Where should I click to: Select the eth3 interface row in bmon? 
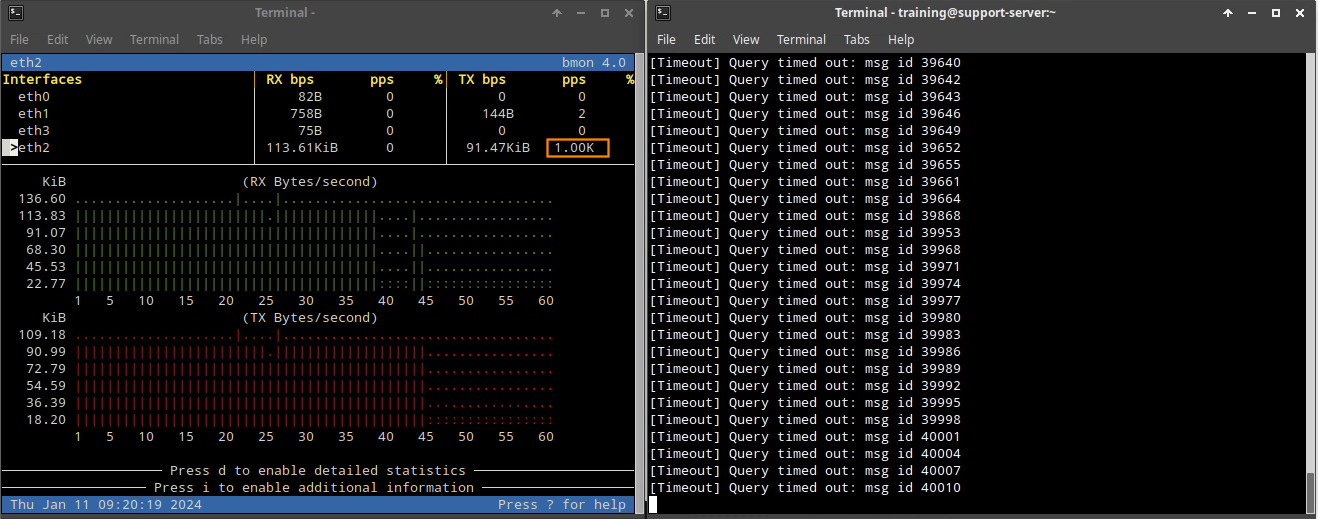(34, 131)
